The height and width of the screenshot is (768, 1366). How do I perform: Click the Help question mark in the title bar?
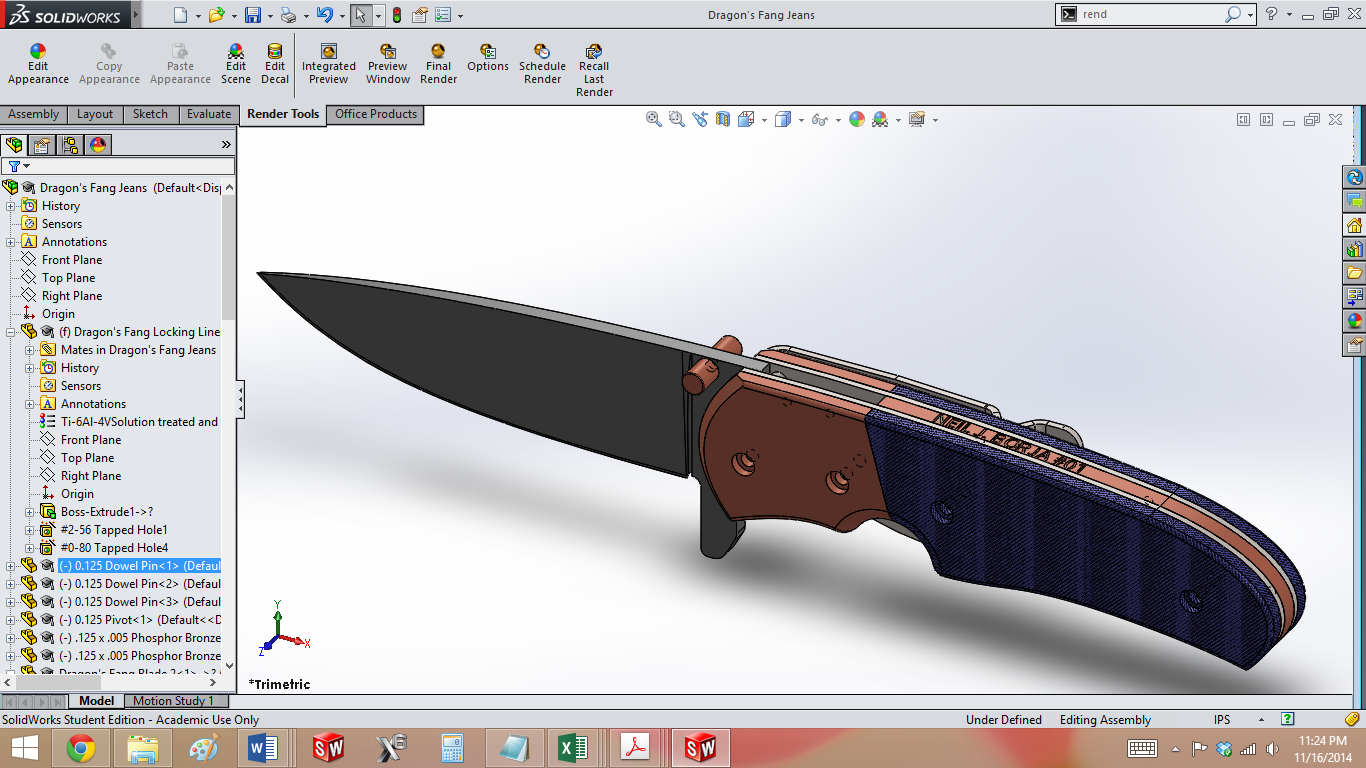click(1271, 15)
